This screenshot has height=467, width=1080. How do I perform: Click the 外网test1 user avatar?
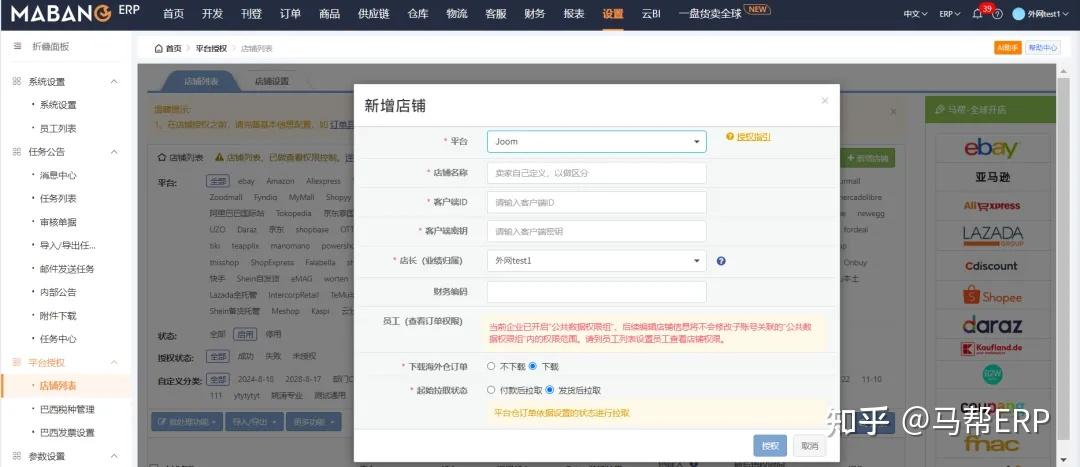click(x=1019, y=14)
